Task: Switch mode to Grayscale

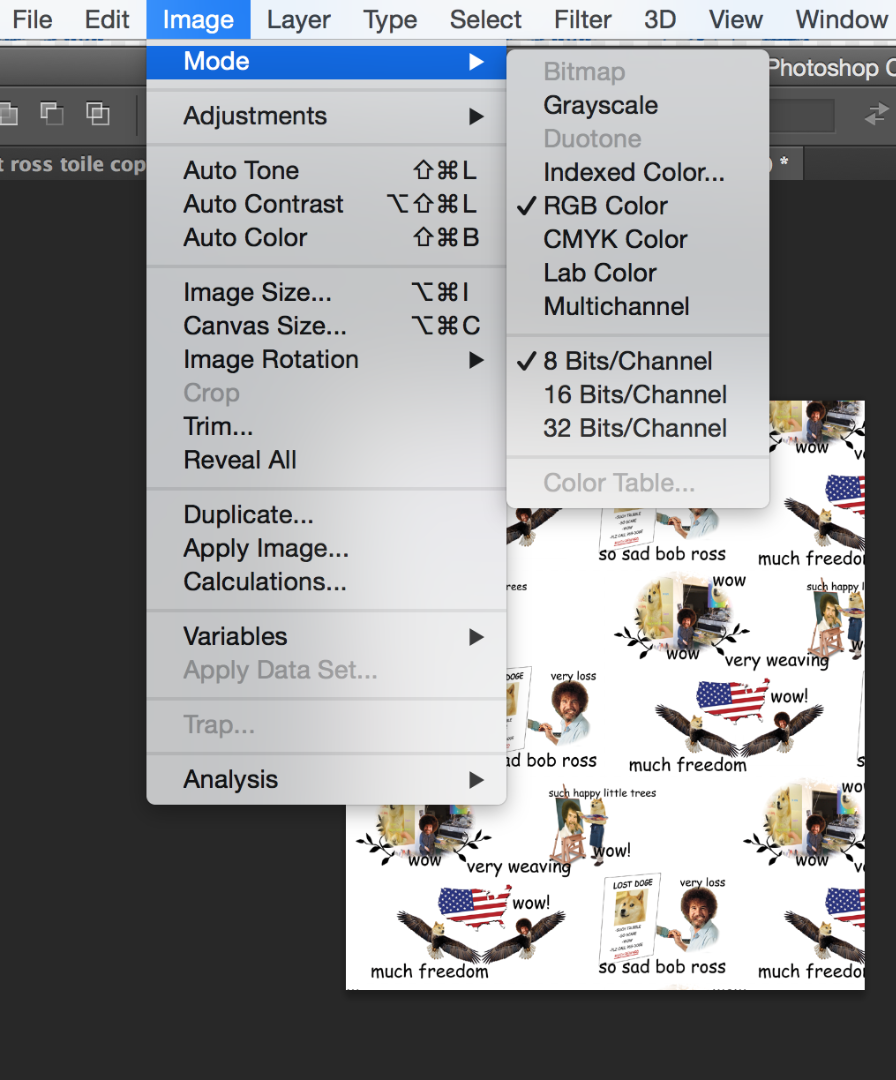Action: pos(638,105)
